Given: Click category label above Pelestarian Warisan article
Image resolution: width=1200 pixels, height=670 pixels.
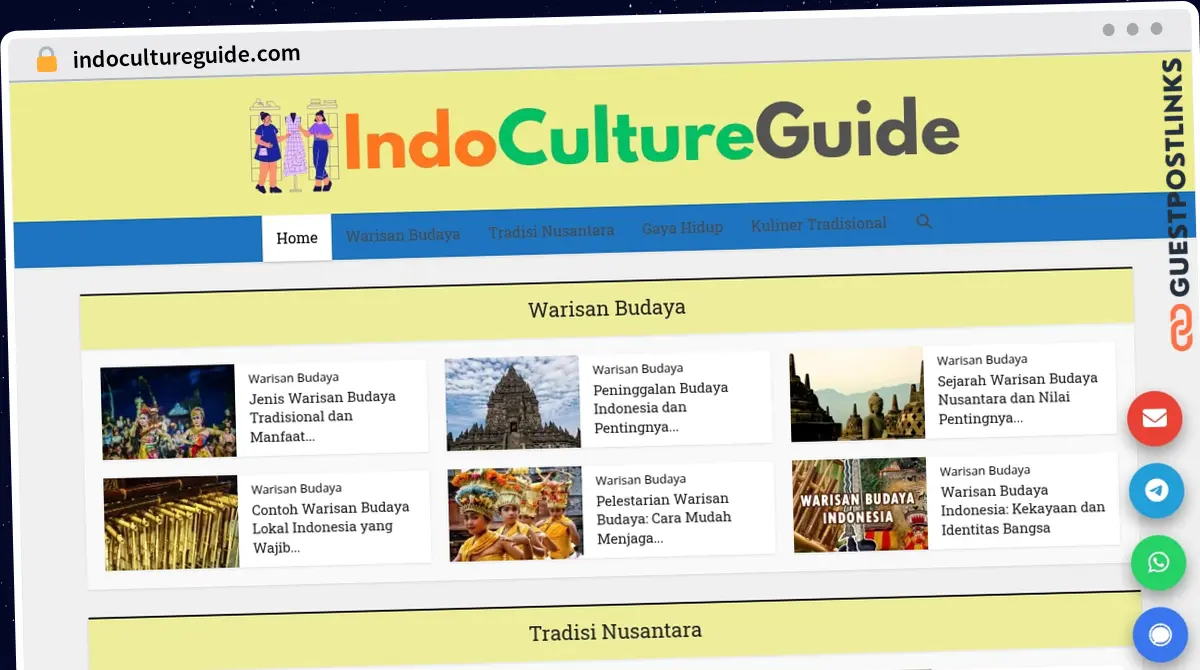Looking at the screenshot, I should coord(641,480).
